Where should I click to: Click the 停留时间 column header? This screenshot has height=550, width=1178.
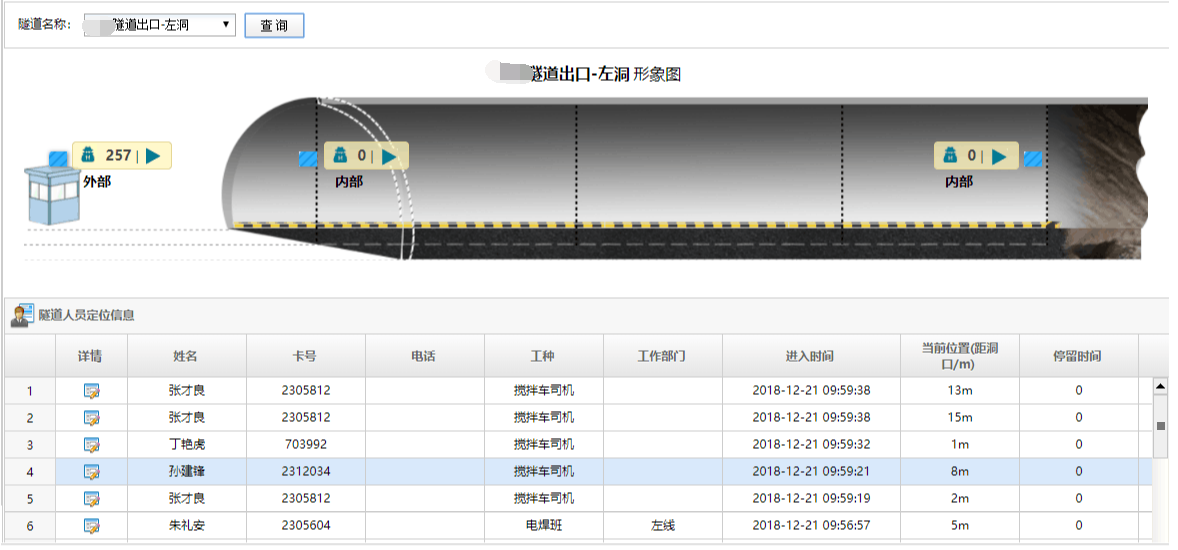coord(1079,356)
